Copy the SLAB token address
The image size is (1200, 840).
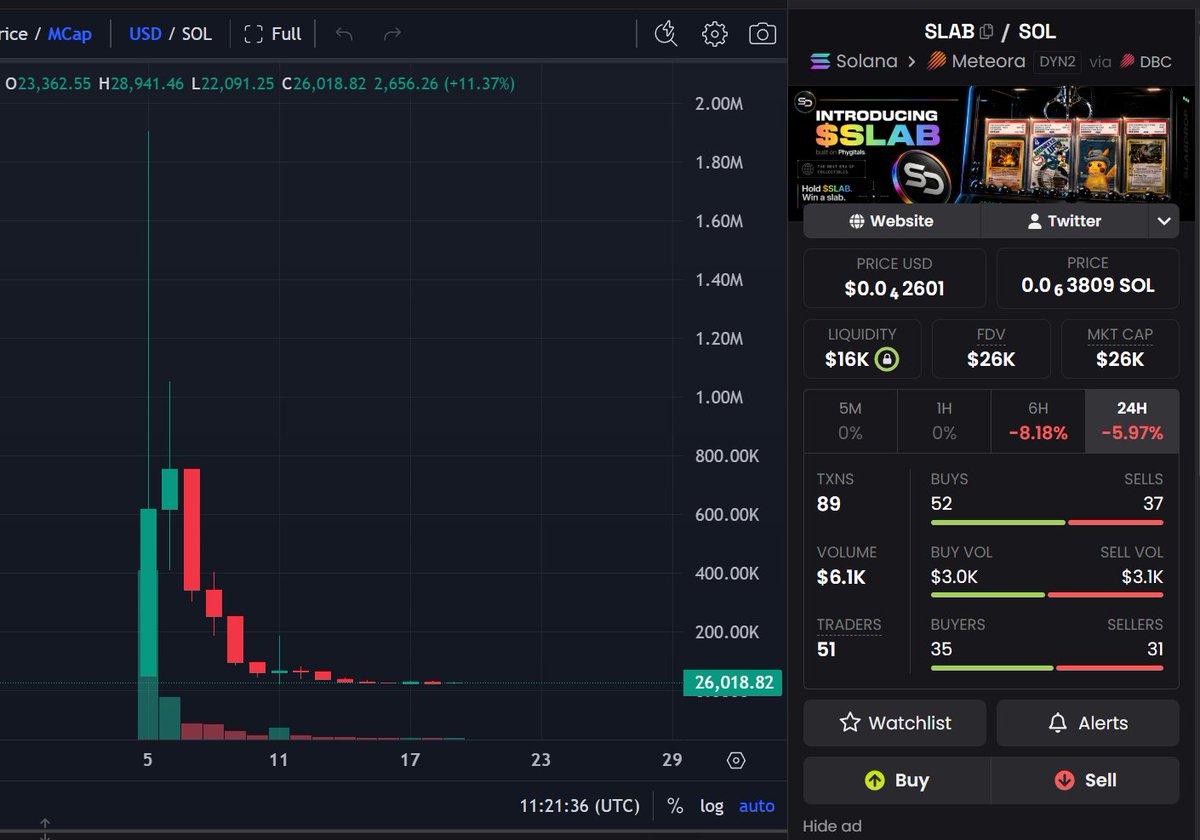click(x=988, y=32)
